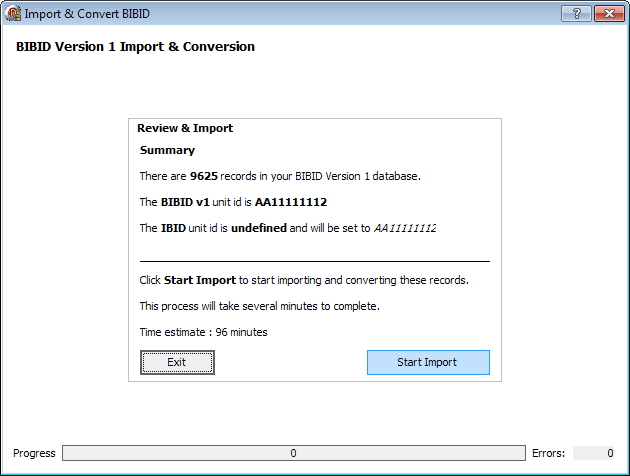Click the italic new IBID unit id value
The height and width of the screenshot is (476, 630).
coord(405,228)
